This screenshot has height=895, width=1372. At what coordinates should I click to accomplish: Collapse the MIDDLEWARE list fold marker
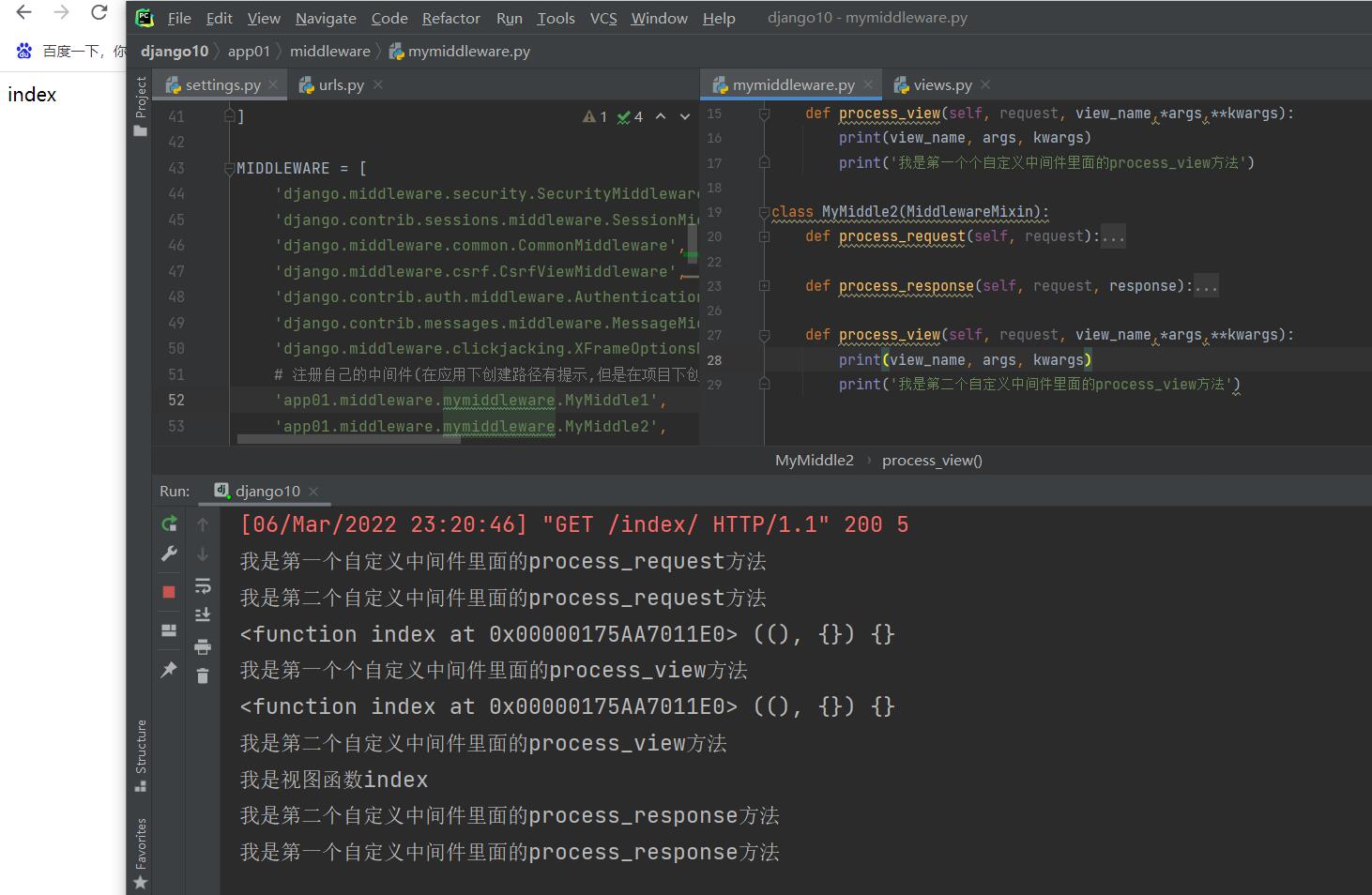pyautogui.click(x=229, y=169)
